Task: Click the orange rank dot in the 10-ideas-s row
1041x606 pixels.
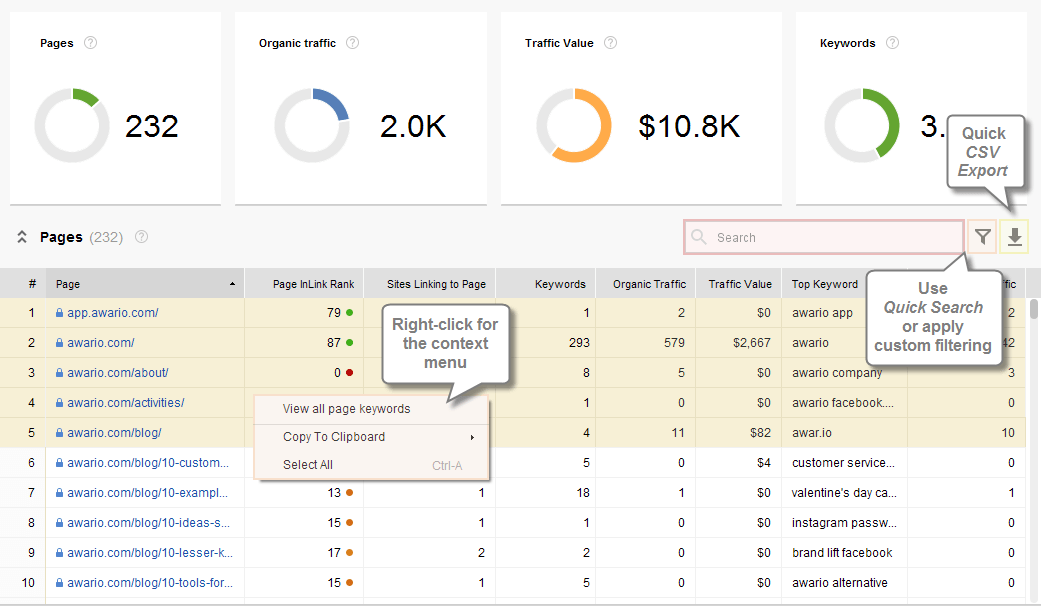Action: click(349, 523)
